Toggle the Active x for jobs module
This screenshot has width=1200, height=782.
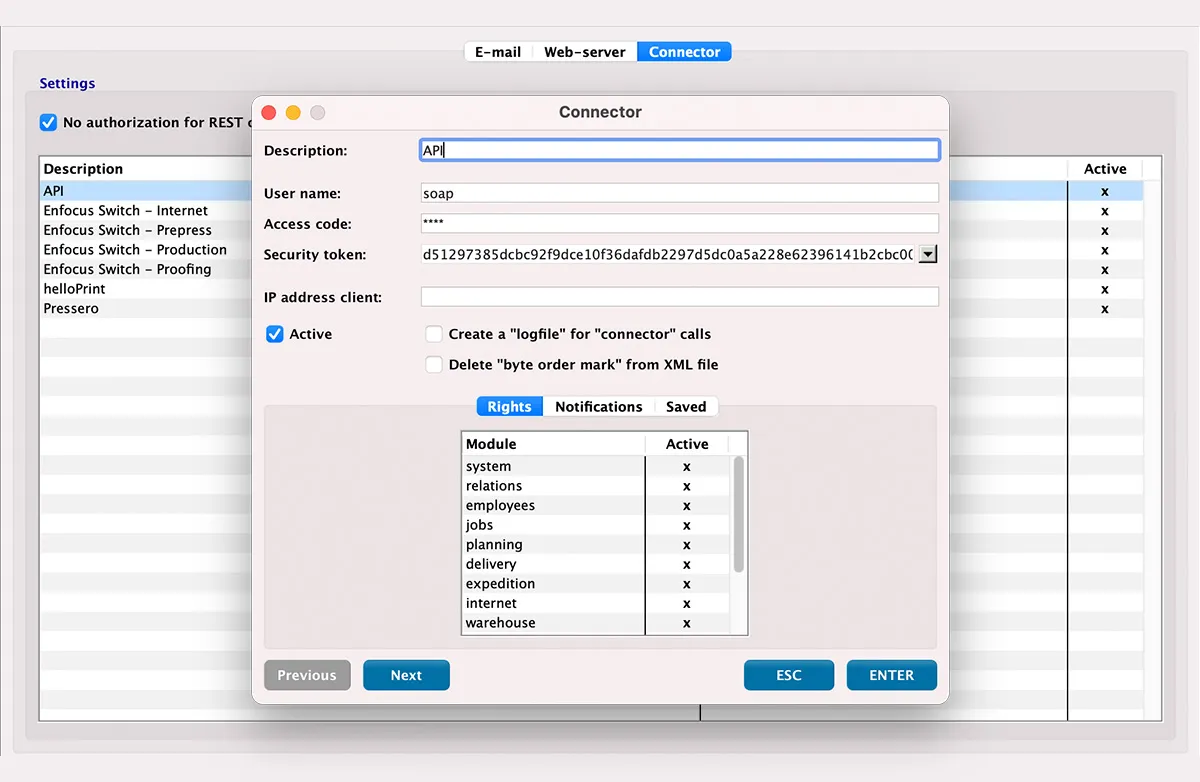tap(686, 525)
